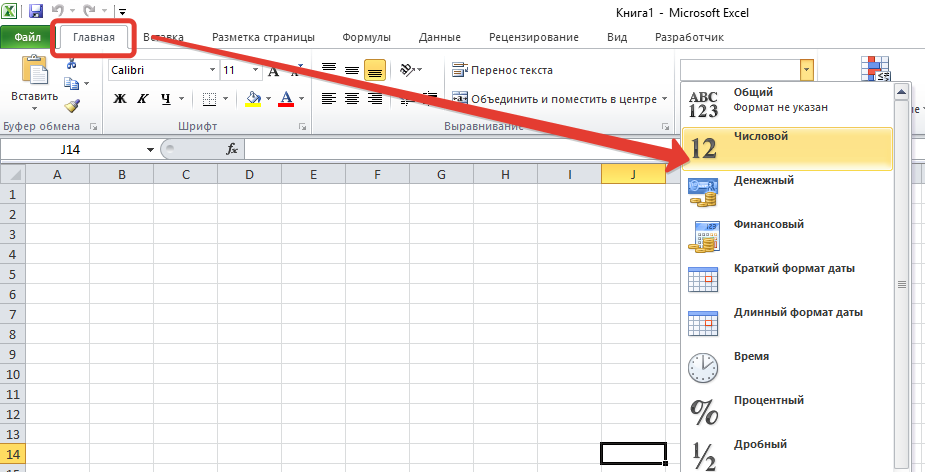
Task: Click the format list scrollbar thumb
Action: (901, 284)
